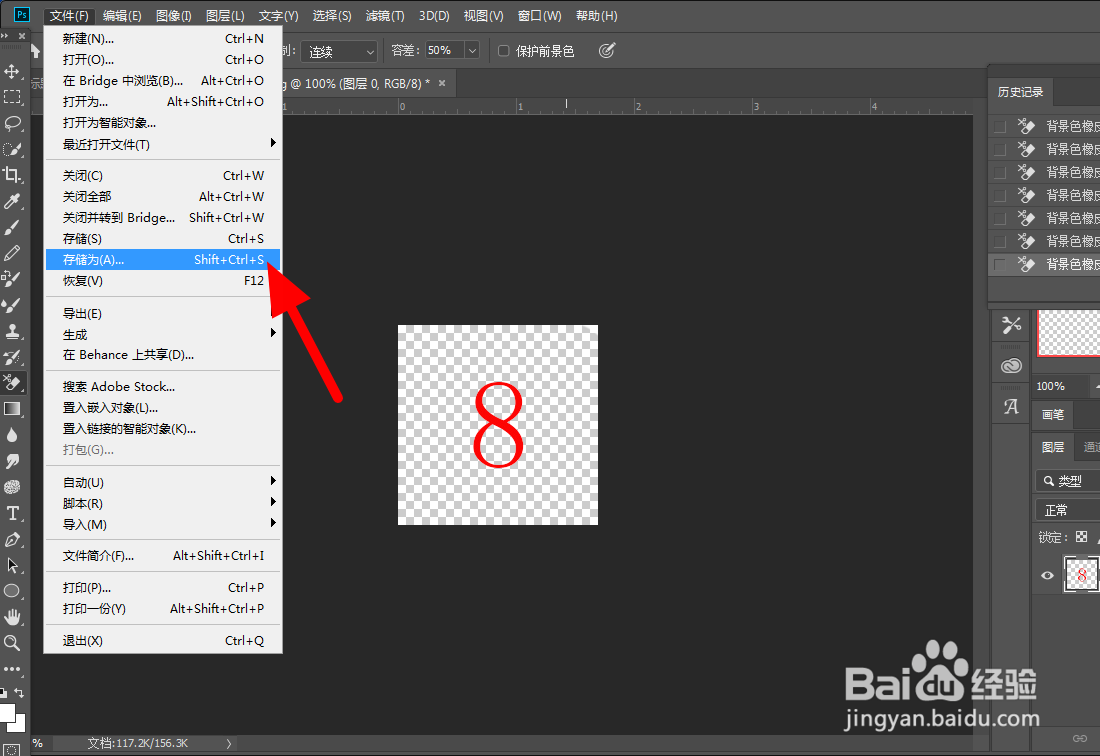Open the 编辑(E) menu
This screenshot has height=756, width=1100.
pos(122,15)
